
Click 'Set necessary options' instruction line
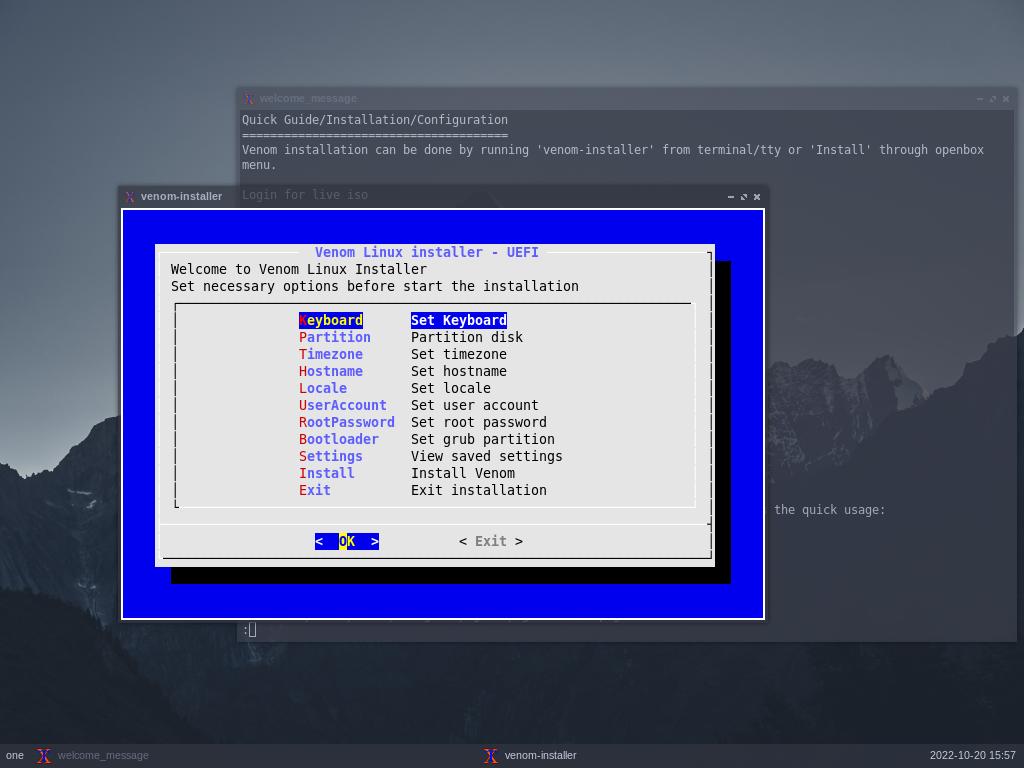click(375, 286)
